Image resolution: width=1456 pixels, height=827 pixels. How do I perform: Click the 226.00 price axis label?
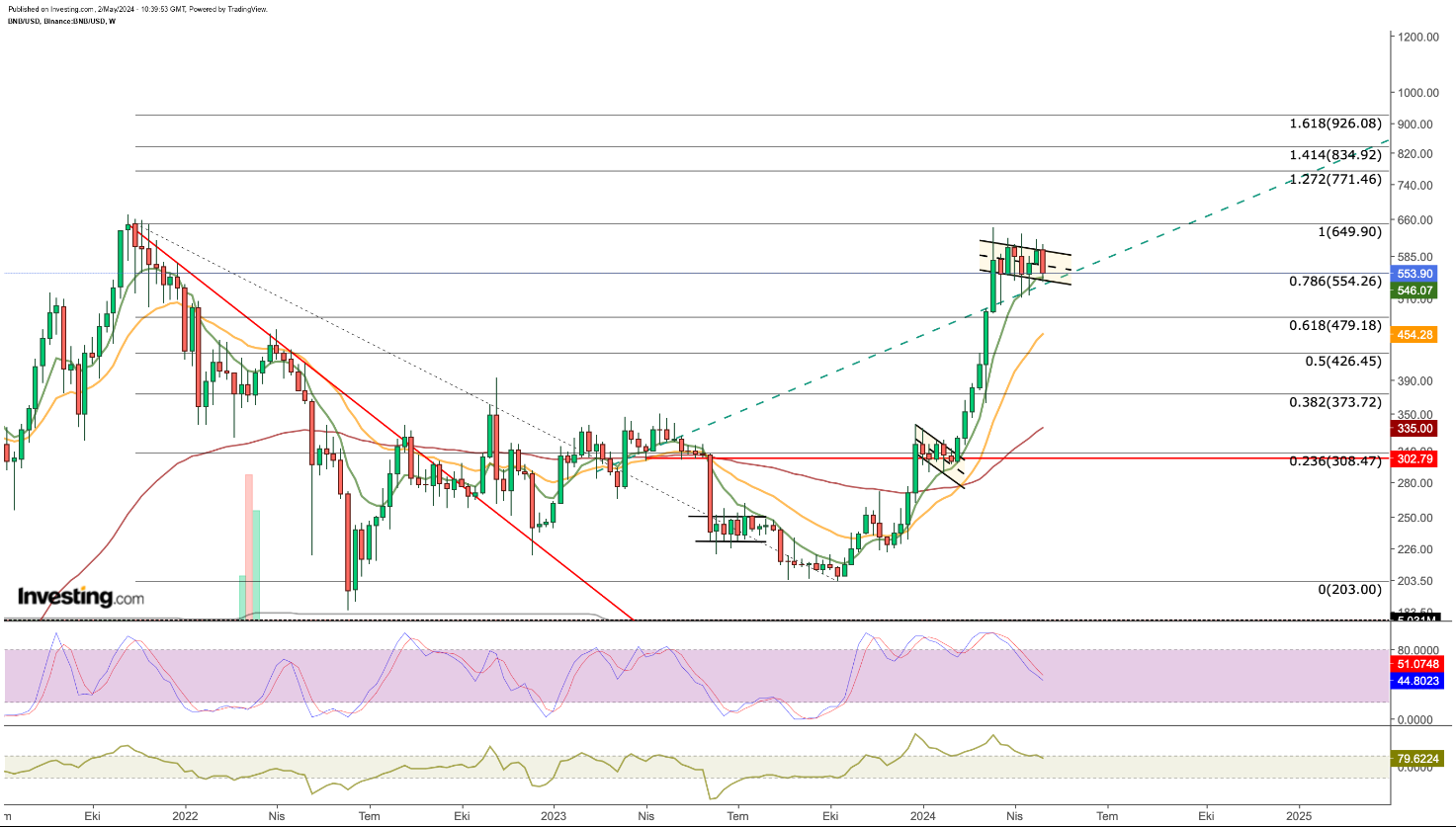(x=1417, y=548)
